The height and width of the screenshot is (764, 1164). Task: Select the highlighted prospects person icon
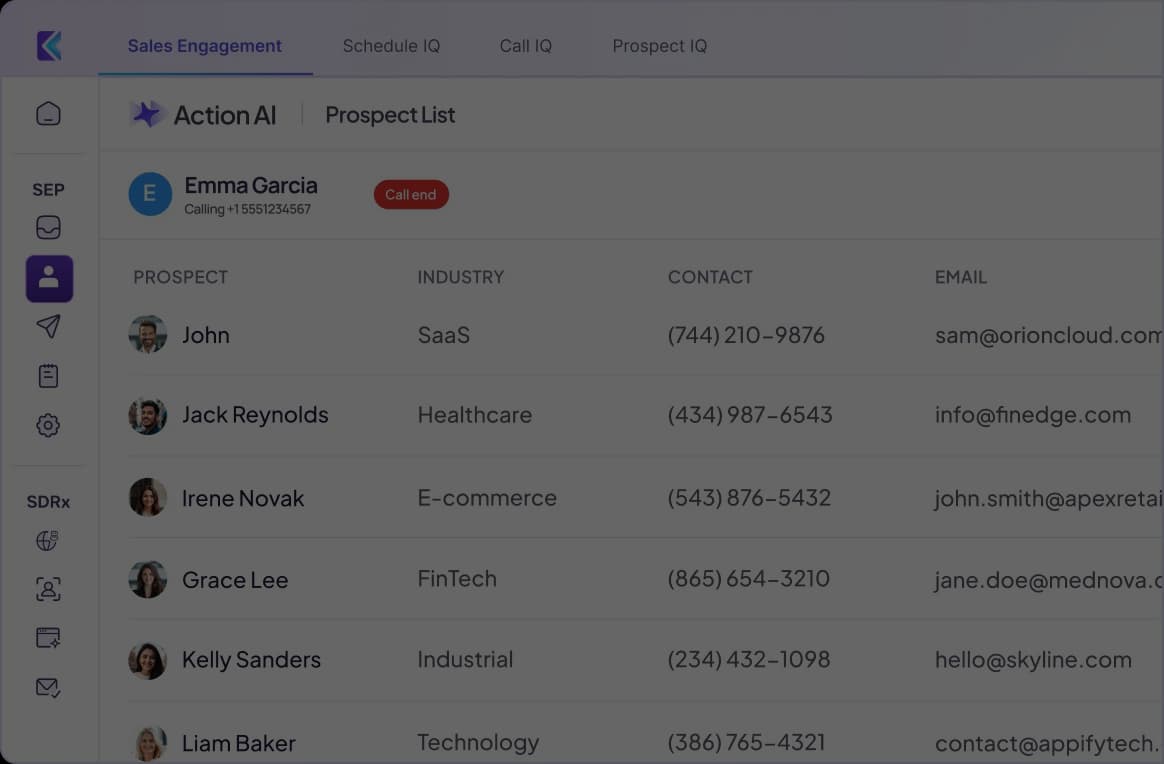click(49, 279)
